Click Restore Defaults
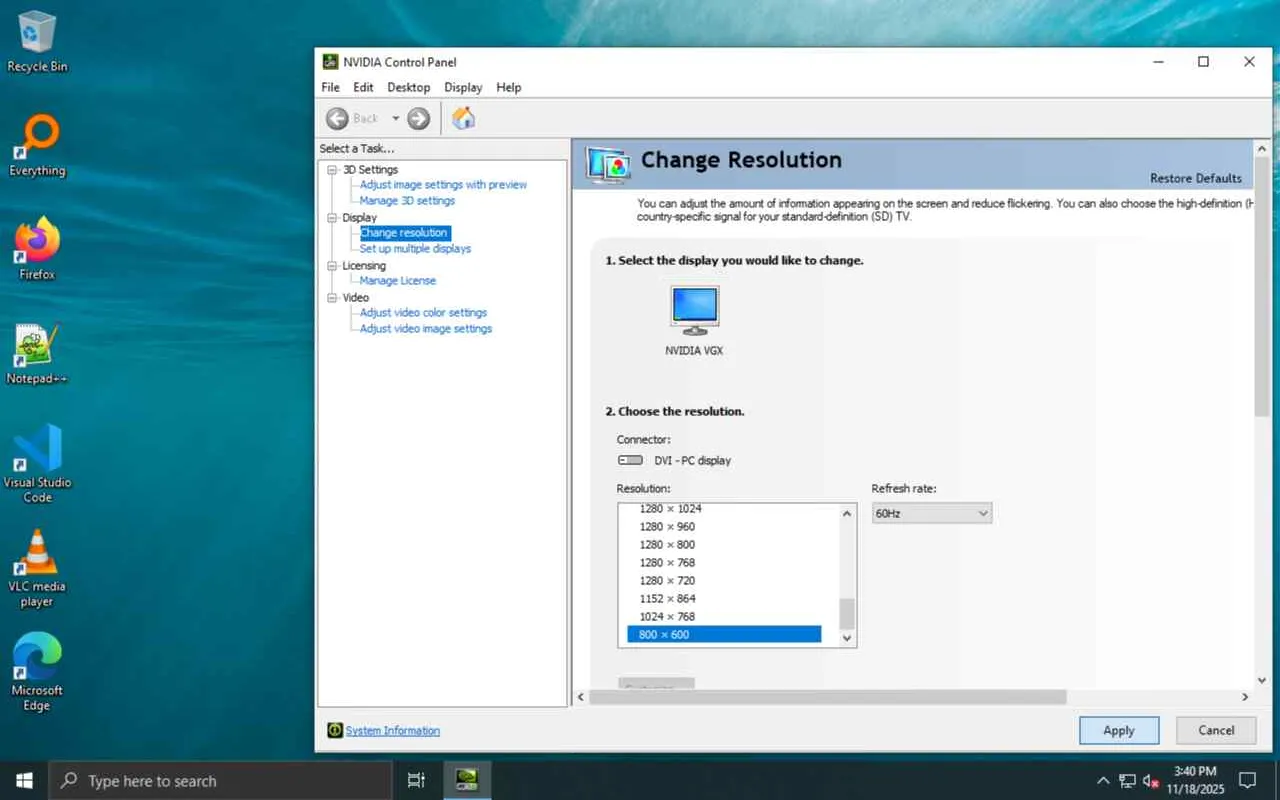This screenshot has width=1280, height=800. point(1196,179)
